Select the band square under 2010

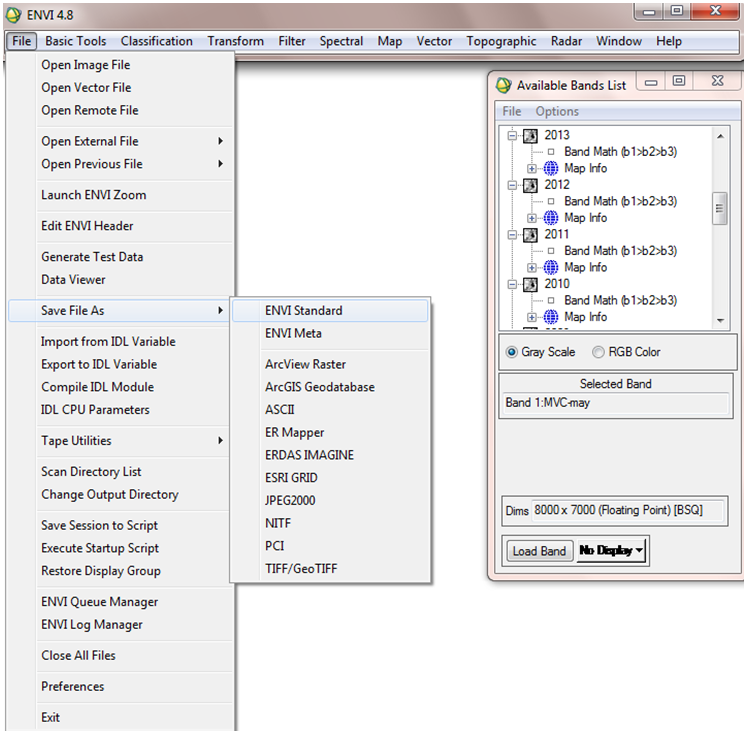click(551, 300)
